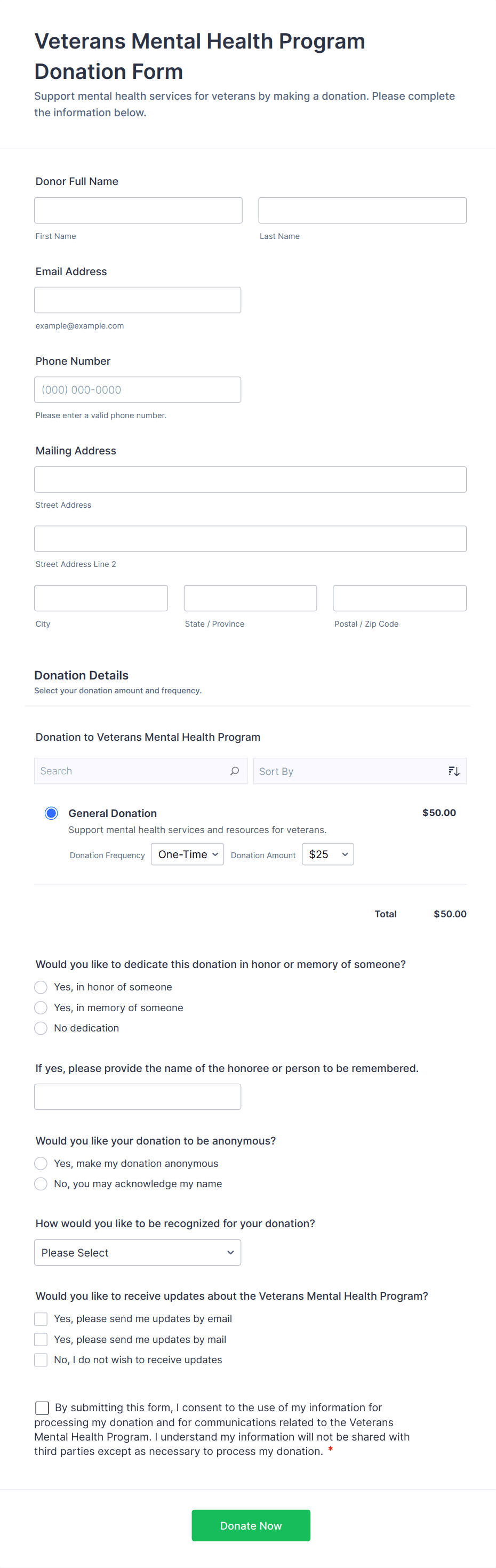Tick the consent agreement checkbox
496x1568 pixels.
tap(42, 1408)
